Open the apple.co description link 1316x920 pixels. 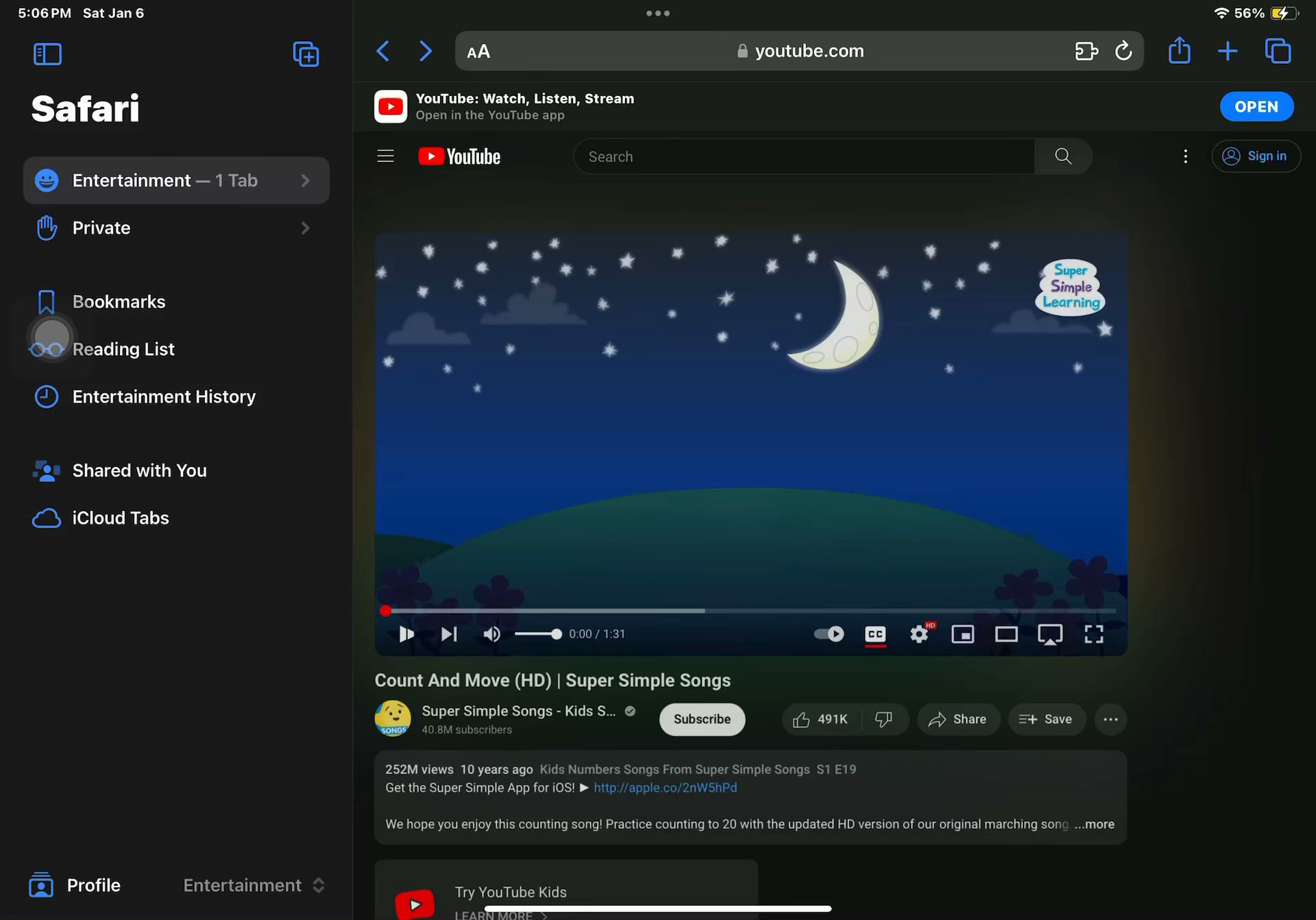coord(665,788)
